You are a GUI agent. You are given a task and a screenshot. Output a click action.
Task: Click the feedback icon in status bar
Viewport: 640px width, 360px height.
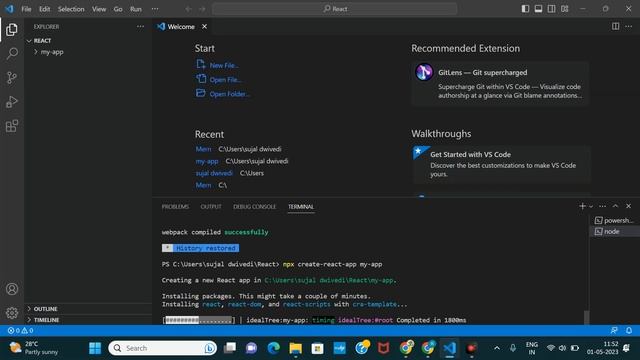point(614,331)
